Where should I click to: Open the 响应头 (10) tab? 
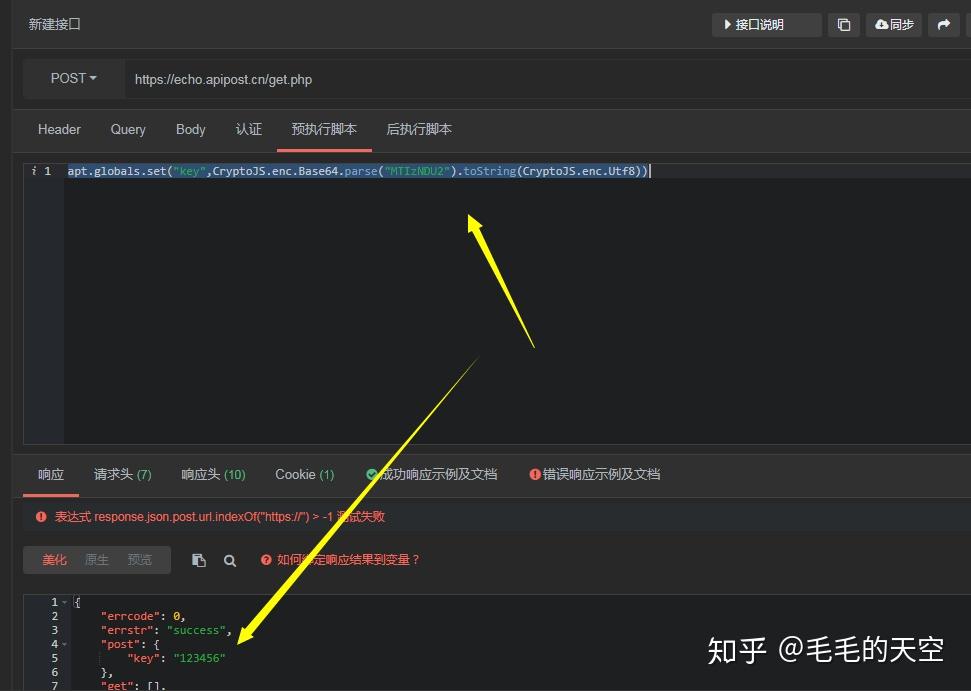coord(214,474)
